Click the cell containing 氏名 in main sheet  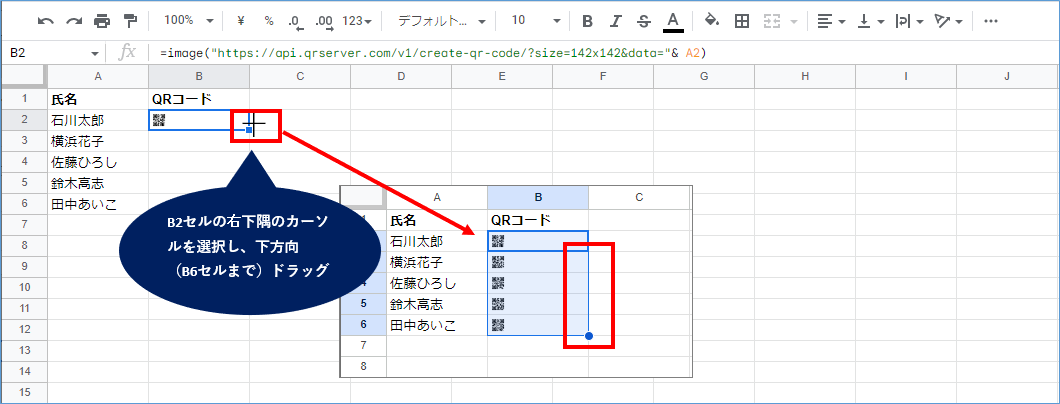tap(98, 99)
